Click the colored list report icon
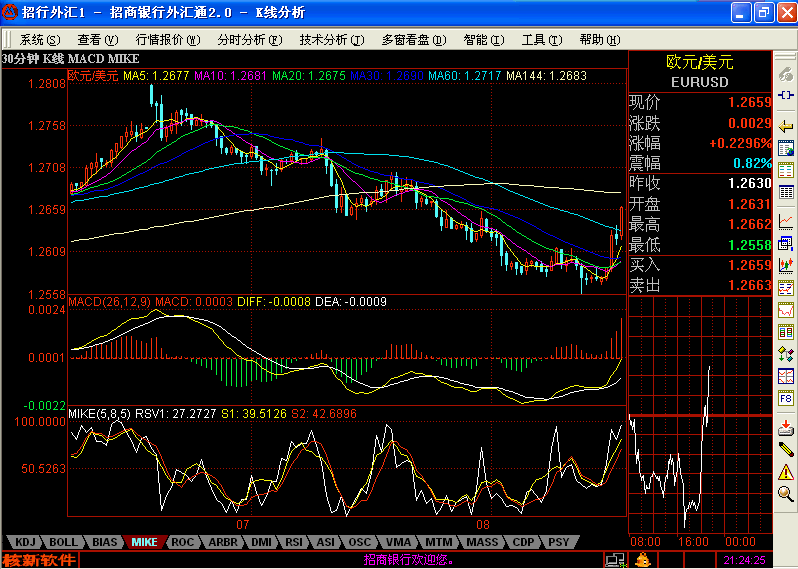Screen dimensions: 798x569 pos(786,170)
